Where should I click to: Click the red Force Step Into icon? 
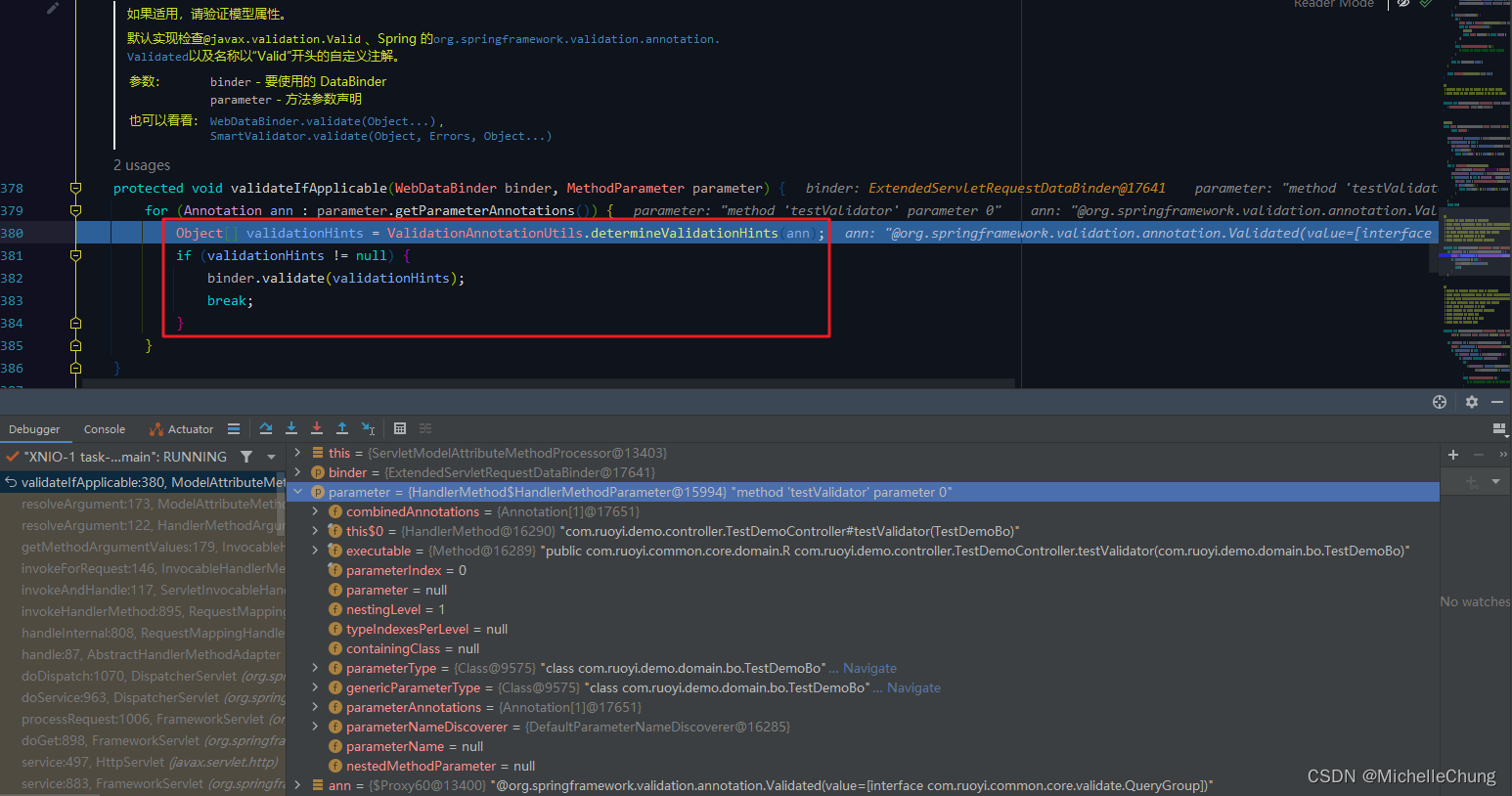click(x=316, y=428)
